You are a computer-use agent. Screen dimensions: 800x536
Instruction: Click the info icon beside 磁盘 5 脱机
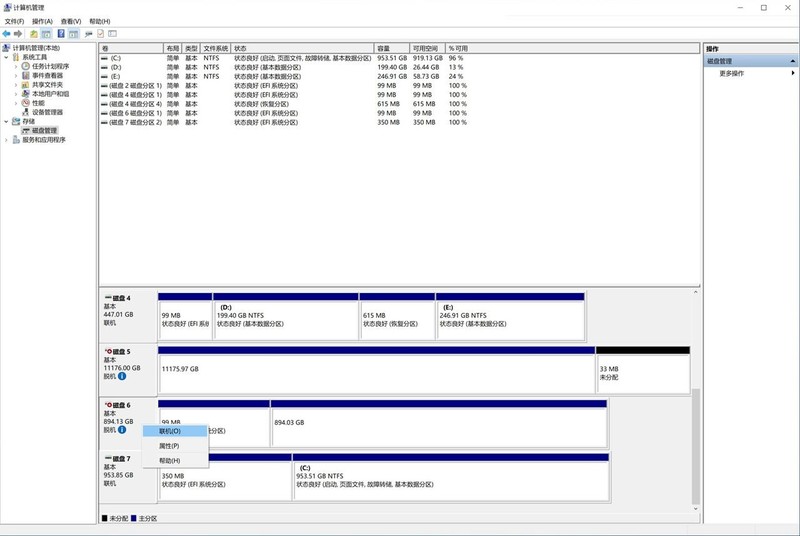122,376
